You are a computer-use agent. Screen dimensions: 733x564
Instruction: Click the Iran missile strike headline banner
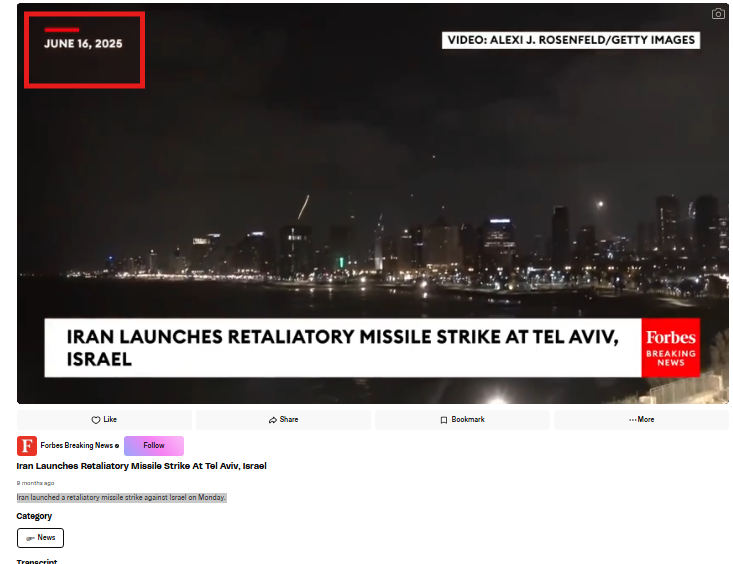tap(342, 348)
